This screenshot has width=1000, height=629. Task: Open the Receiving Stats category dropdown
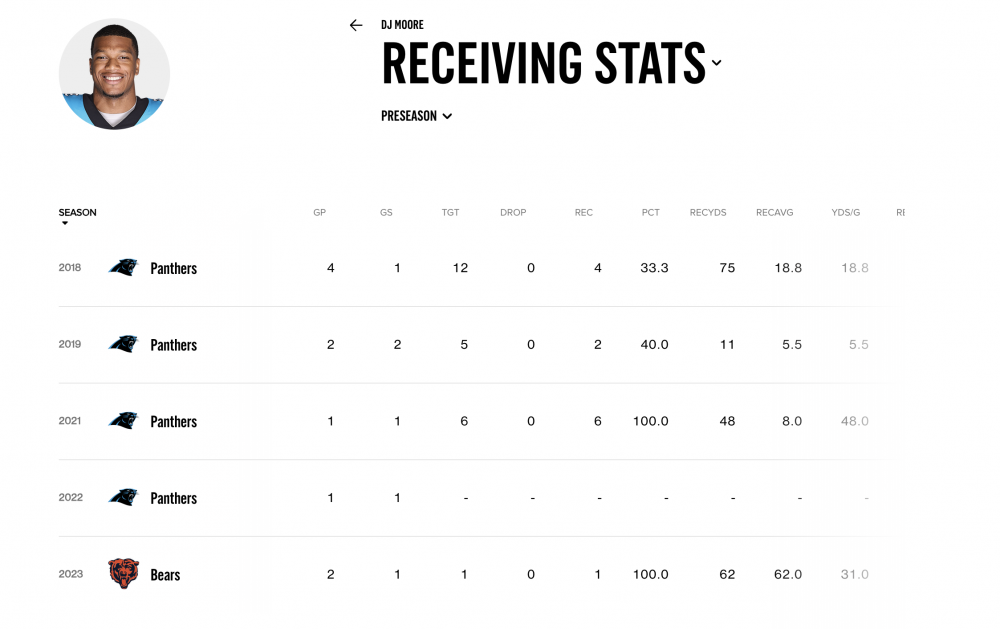[716, 63]
